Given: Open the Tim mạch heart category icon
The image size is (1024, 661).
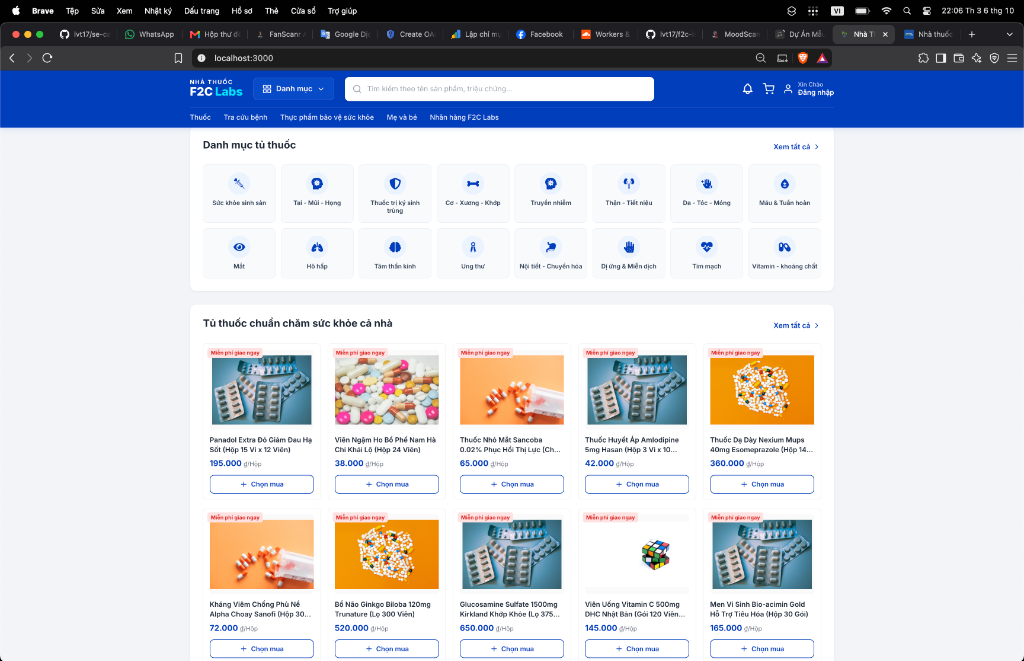Looking at the screenshot, I should [707, 247].
